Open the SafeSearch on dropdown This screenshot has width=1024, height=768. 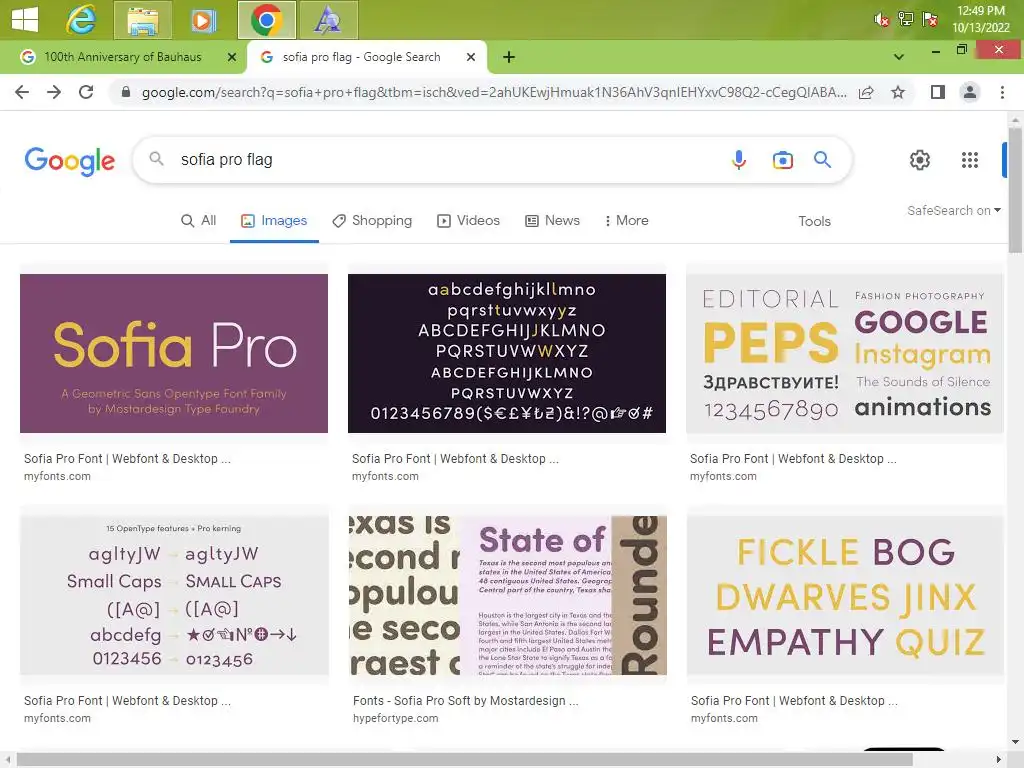click(x=954, y=210)
